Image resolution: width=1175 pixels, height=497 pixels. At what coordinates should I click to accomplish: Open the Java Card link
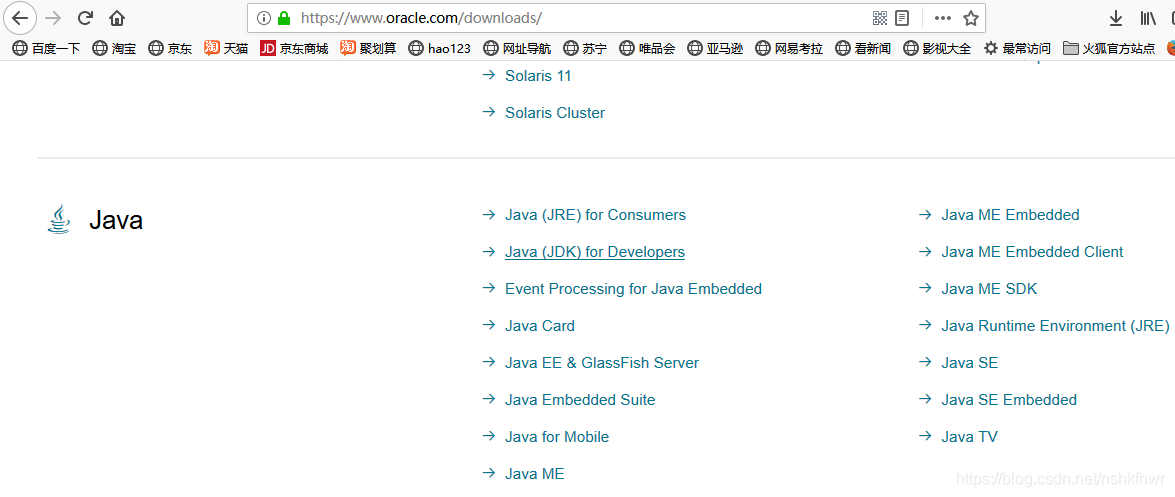tap(540, 326)
